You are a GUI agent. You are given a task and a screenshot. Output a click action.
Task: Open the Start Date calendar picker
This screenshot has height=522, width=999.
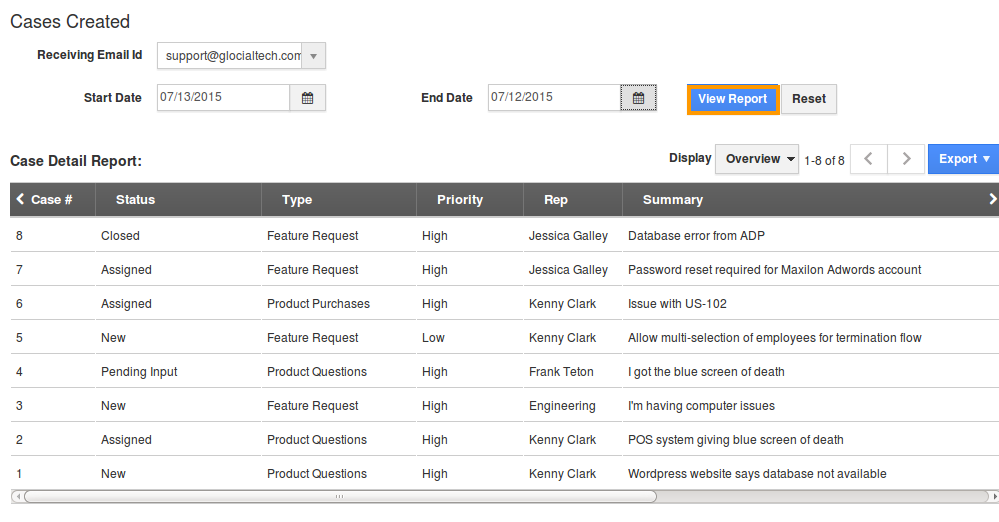tap(308, 98)
